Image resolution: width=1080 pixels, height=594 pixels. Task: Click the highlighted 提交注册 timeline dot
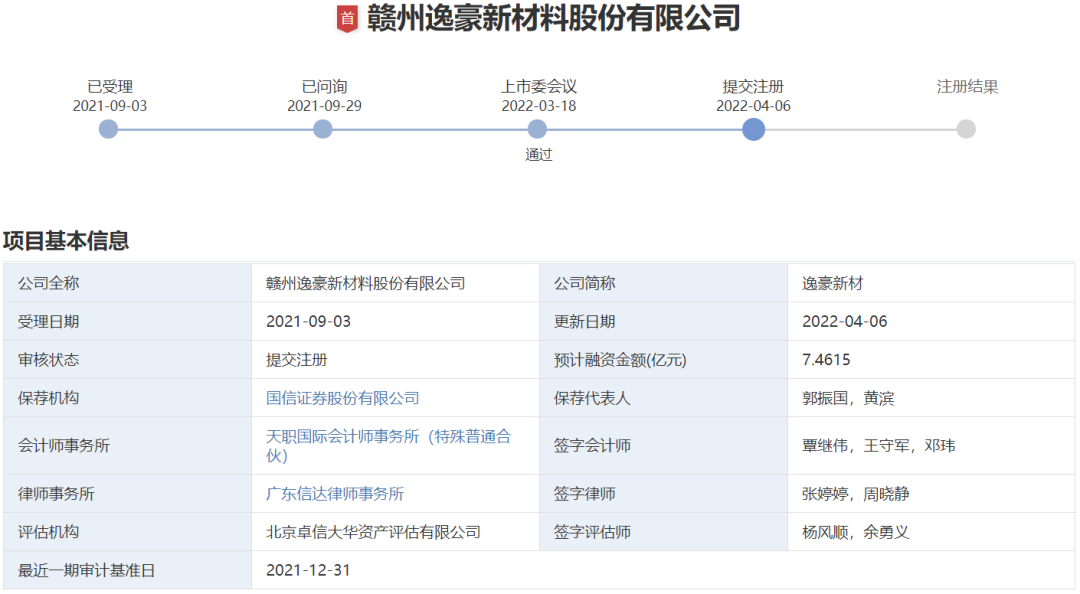click(754, 129)
